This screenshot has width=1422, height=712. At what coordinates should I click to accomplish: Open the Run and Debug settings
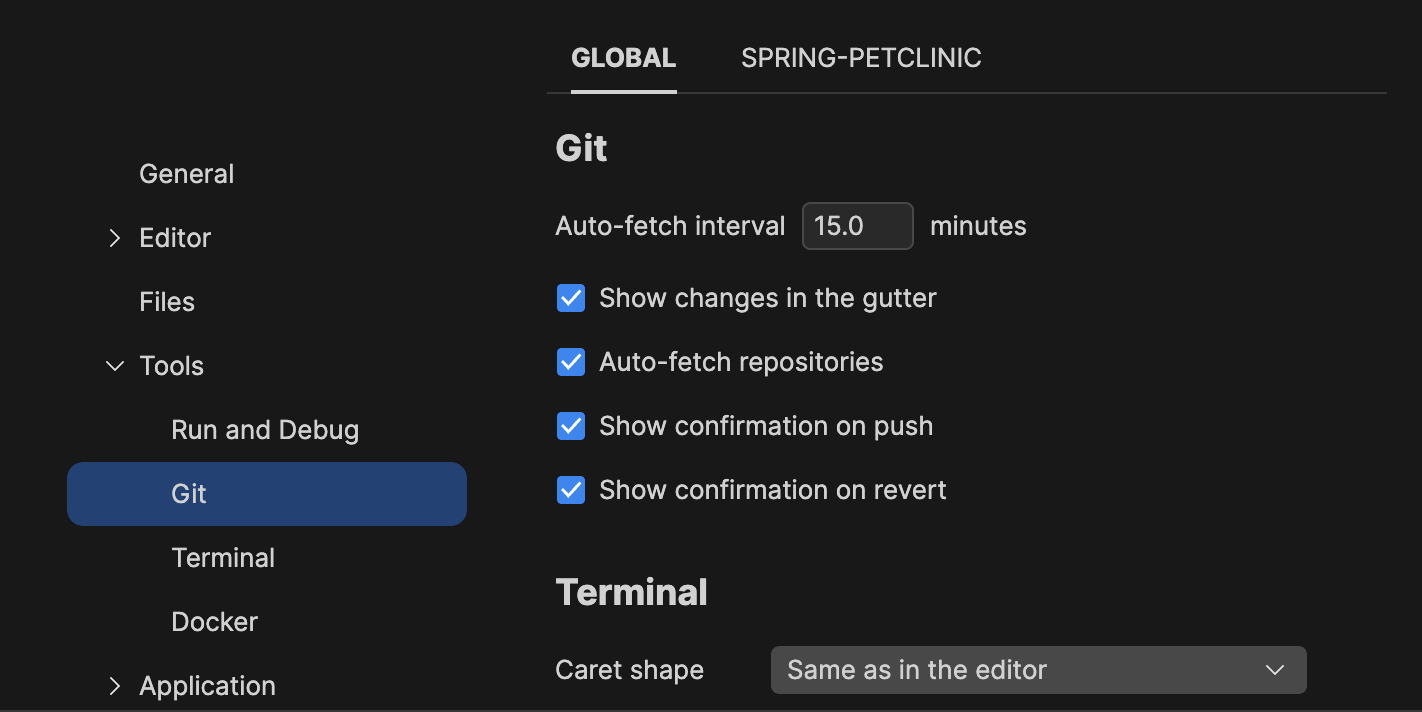264,429
